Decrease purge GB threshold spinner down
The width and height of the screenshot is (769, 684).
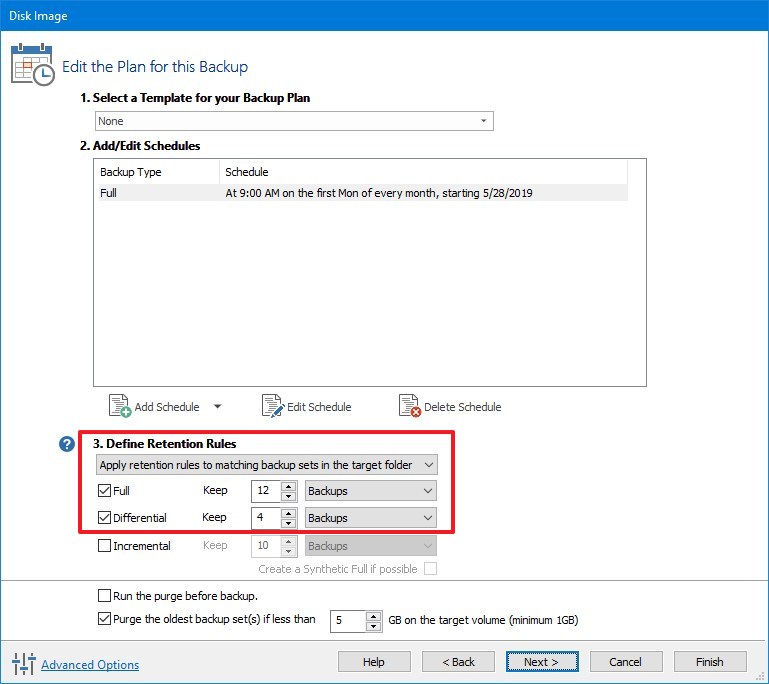[x=374, y=626]
